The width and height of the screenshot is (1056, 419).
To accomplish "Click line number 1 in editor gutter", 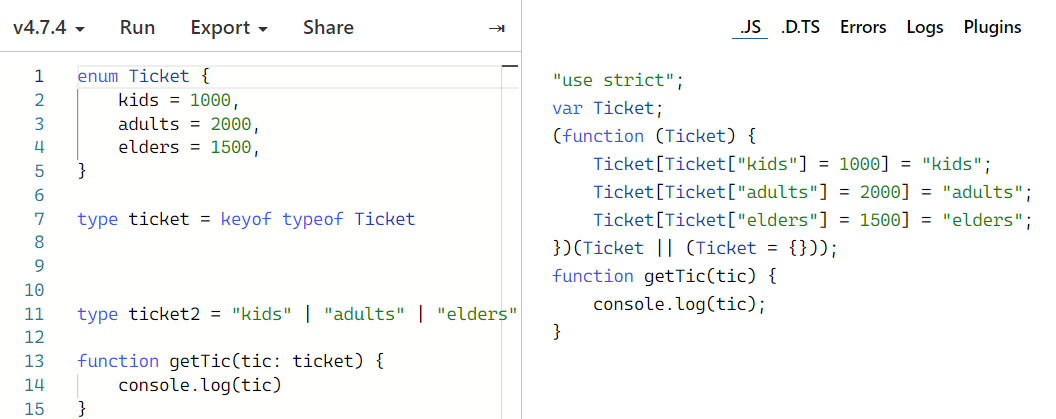I will 38,76.
